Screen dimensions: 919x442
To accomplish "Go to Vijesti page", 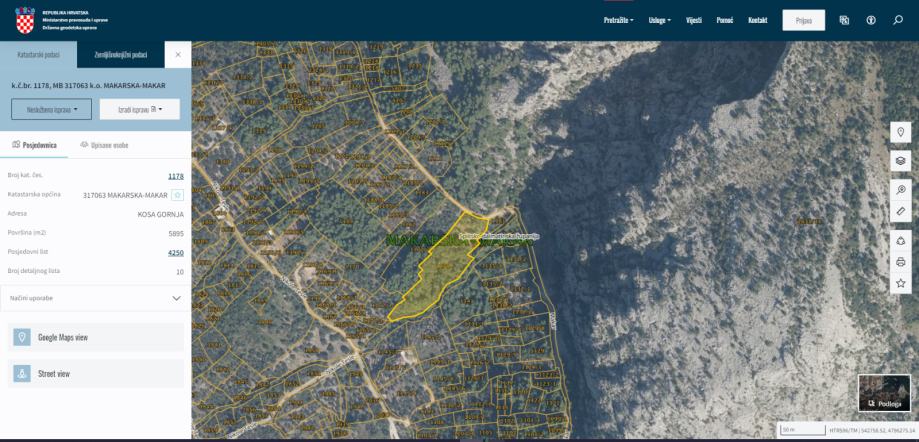I will pos(694,20).
